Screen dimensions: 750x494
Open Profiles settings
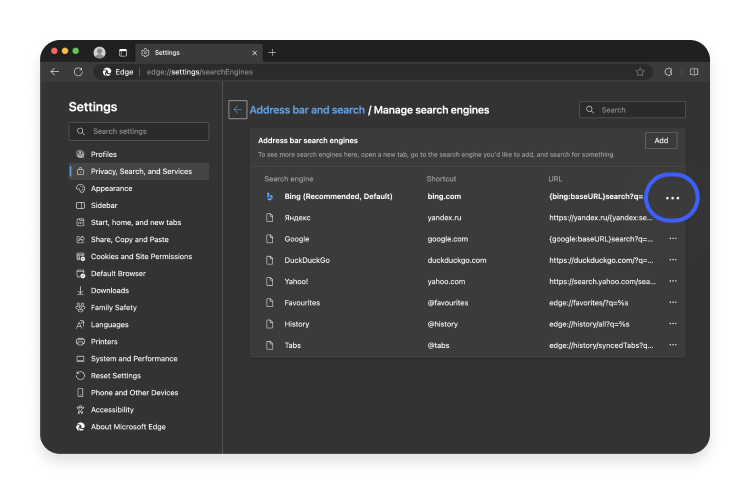coord(139,154)
